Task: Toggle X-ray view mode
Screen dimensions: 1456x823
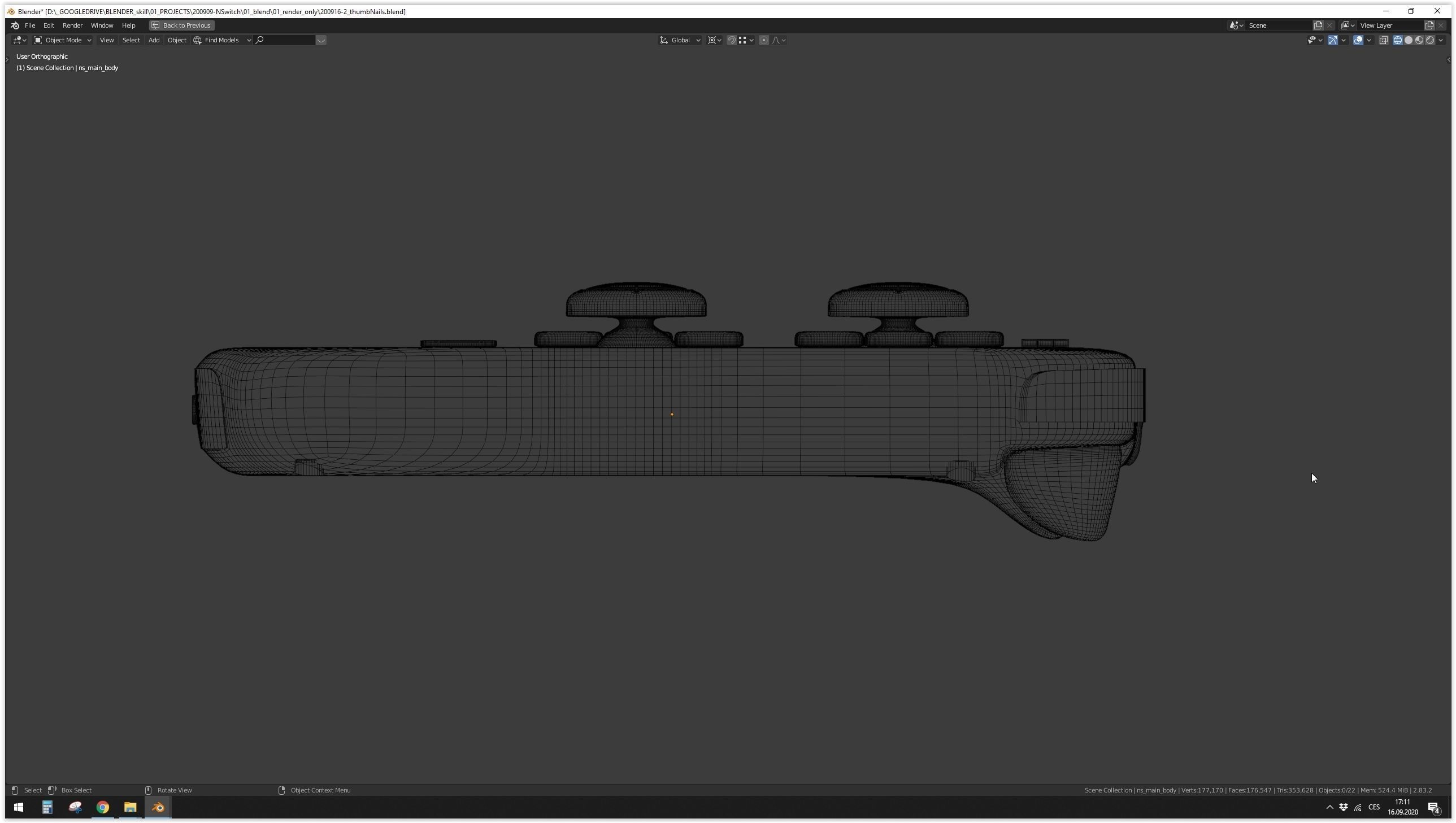Action: click(x=1383, y=40)
